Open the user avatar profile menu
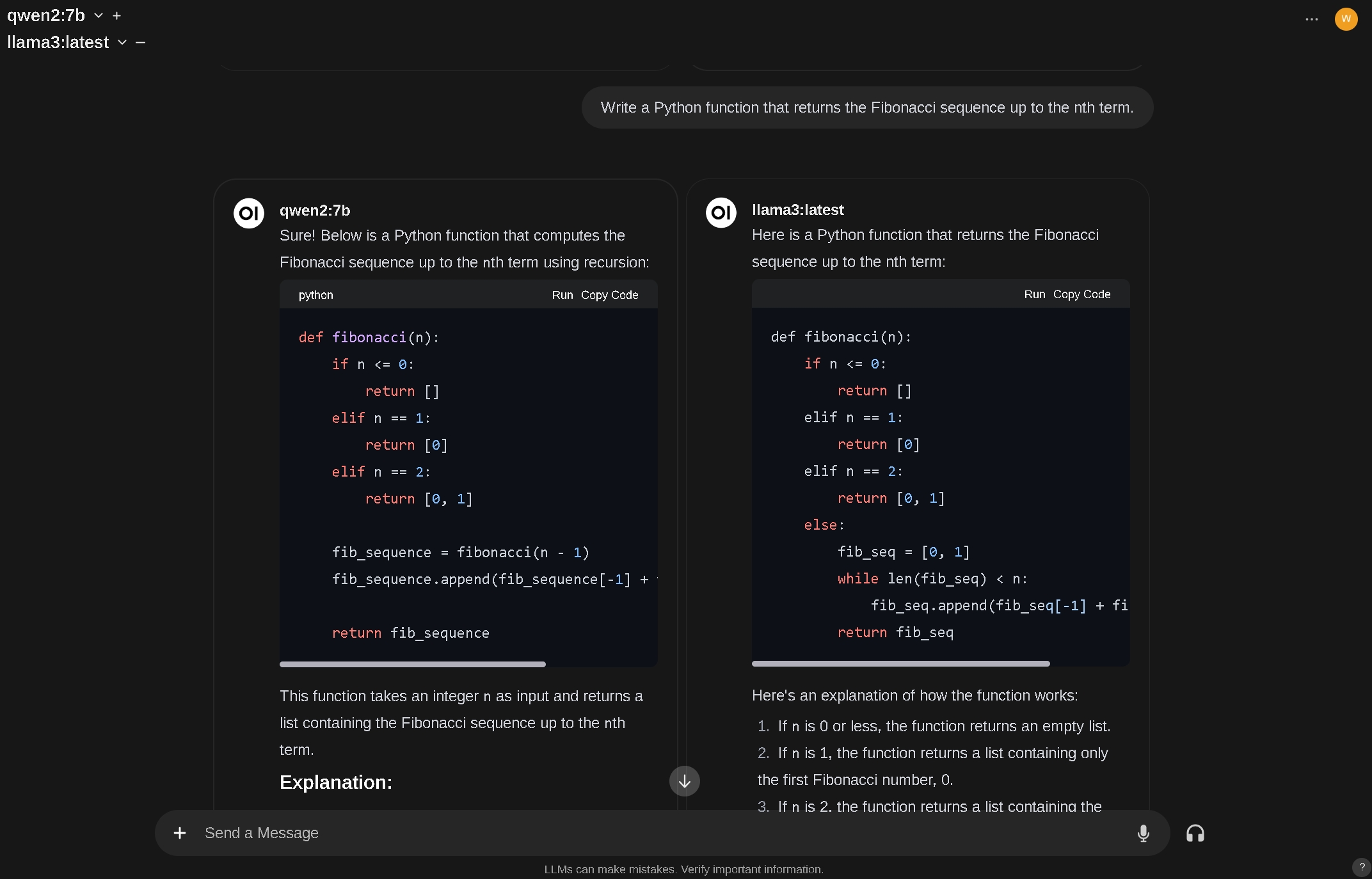The image size is (1372, 879). [x=1346, y=19]
